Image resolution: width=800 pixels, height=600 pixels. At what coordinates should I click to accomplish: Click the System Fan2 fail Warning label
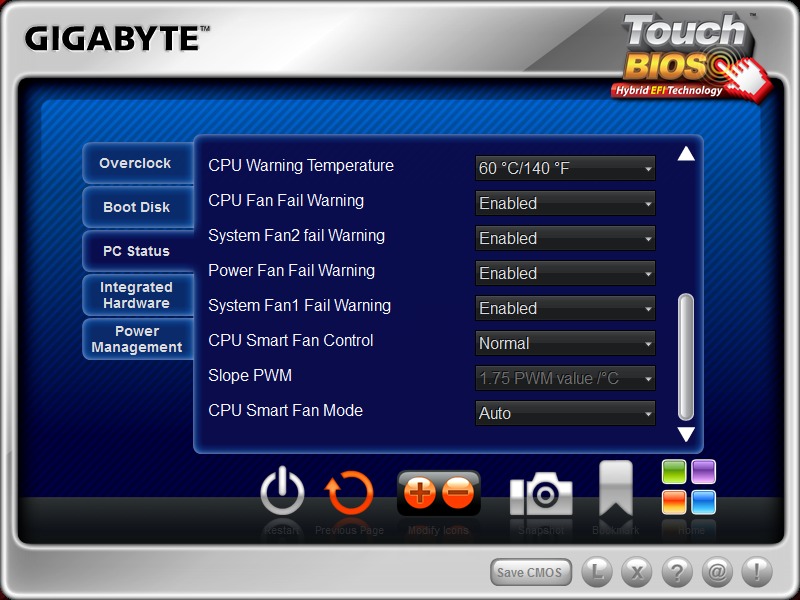296,236
